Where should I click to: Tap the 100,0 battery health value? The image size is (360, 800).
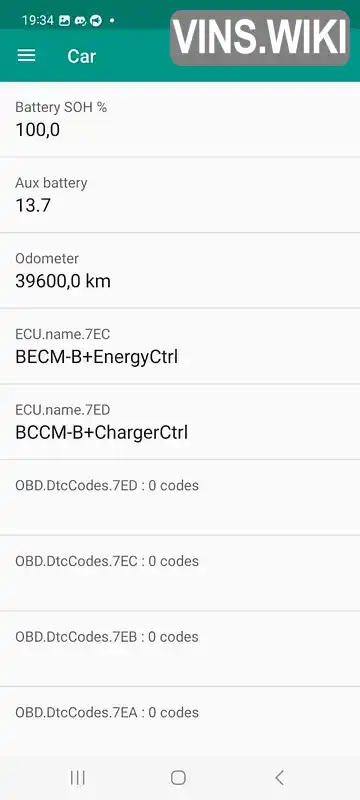tap(37, 130)
